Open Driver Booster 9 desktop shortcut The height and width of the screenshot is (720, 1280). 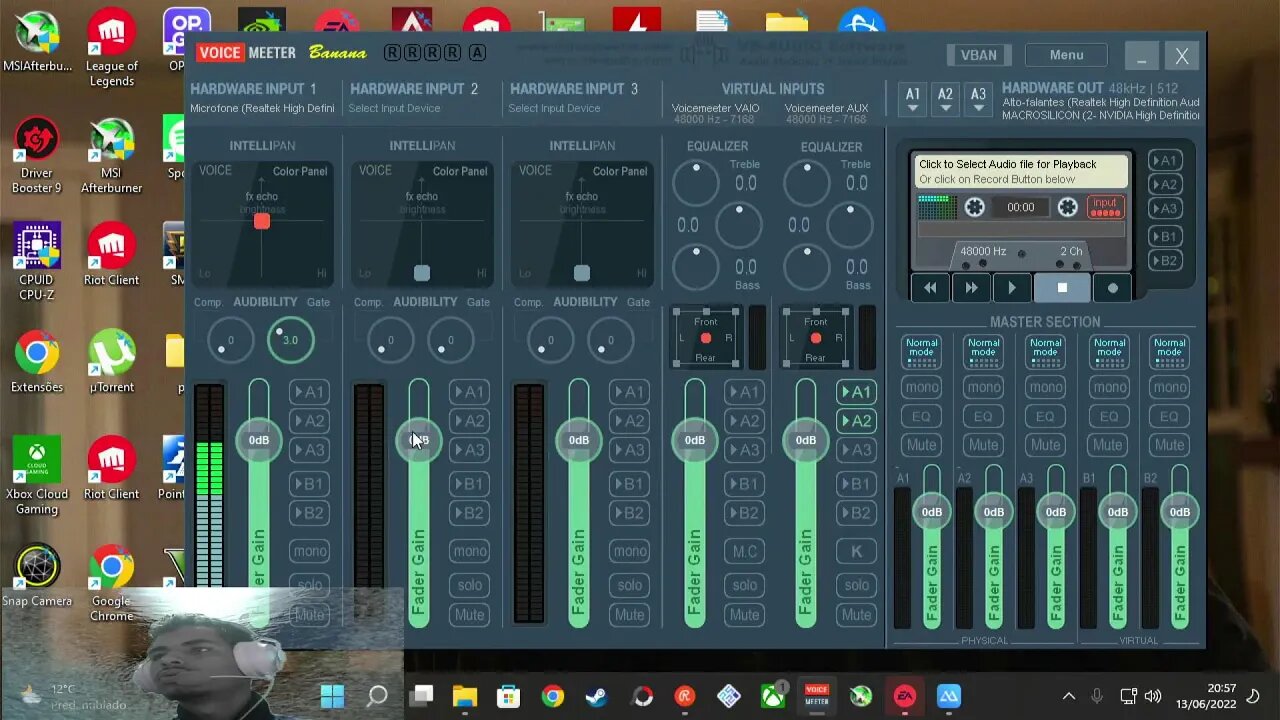[37, 156]
